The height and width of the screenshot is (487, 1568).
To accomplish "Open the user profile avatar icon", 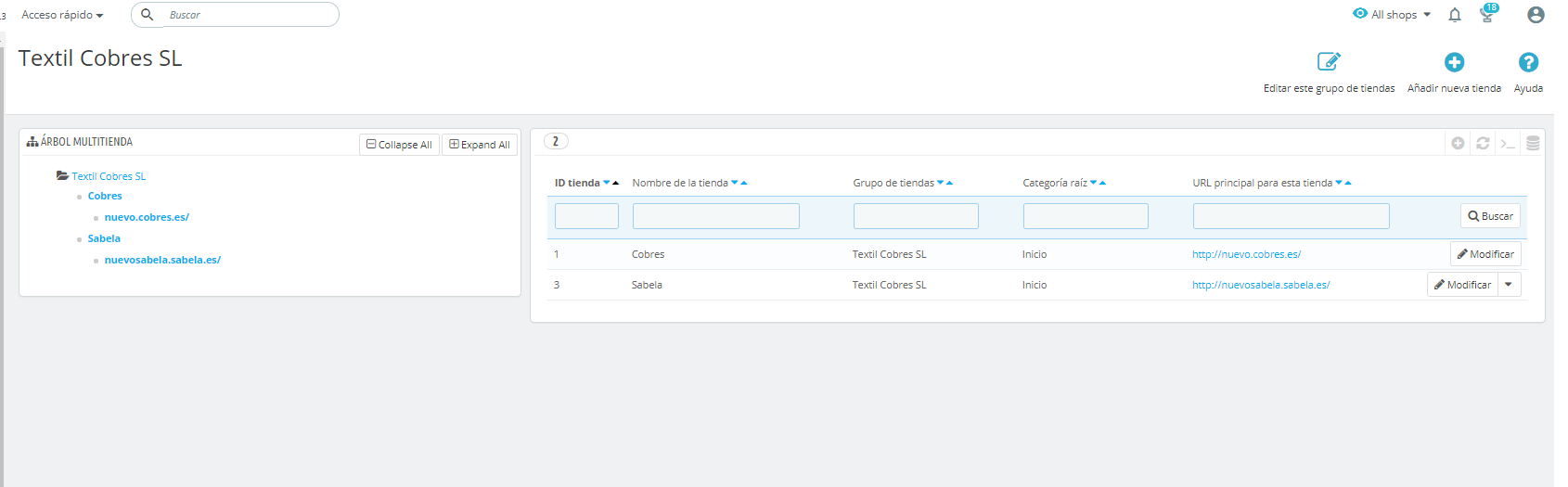I will tap(1536, 15).
